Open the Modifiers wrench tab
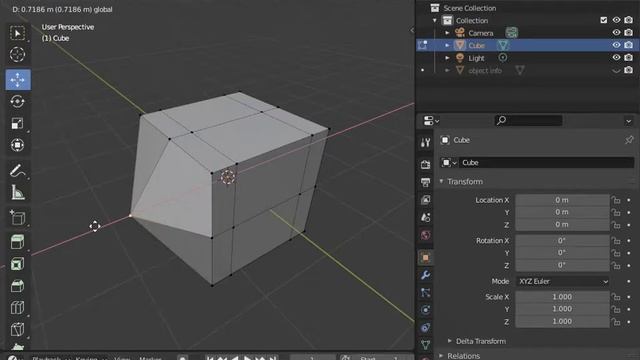Viewport: 640px width, 360px height. click(425, 275)
